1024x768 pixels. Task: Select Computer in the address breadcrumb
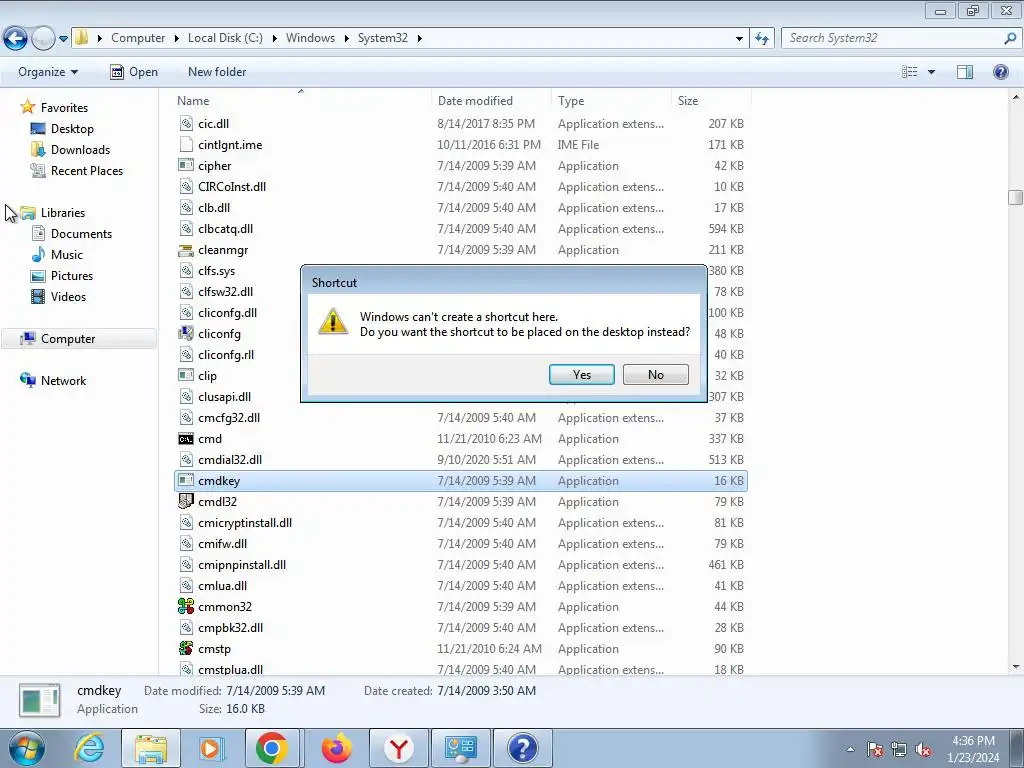click(138, 38)
